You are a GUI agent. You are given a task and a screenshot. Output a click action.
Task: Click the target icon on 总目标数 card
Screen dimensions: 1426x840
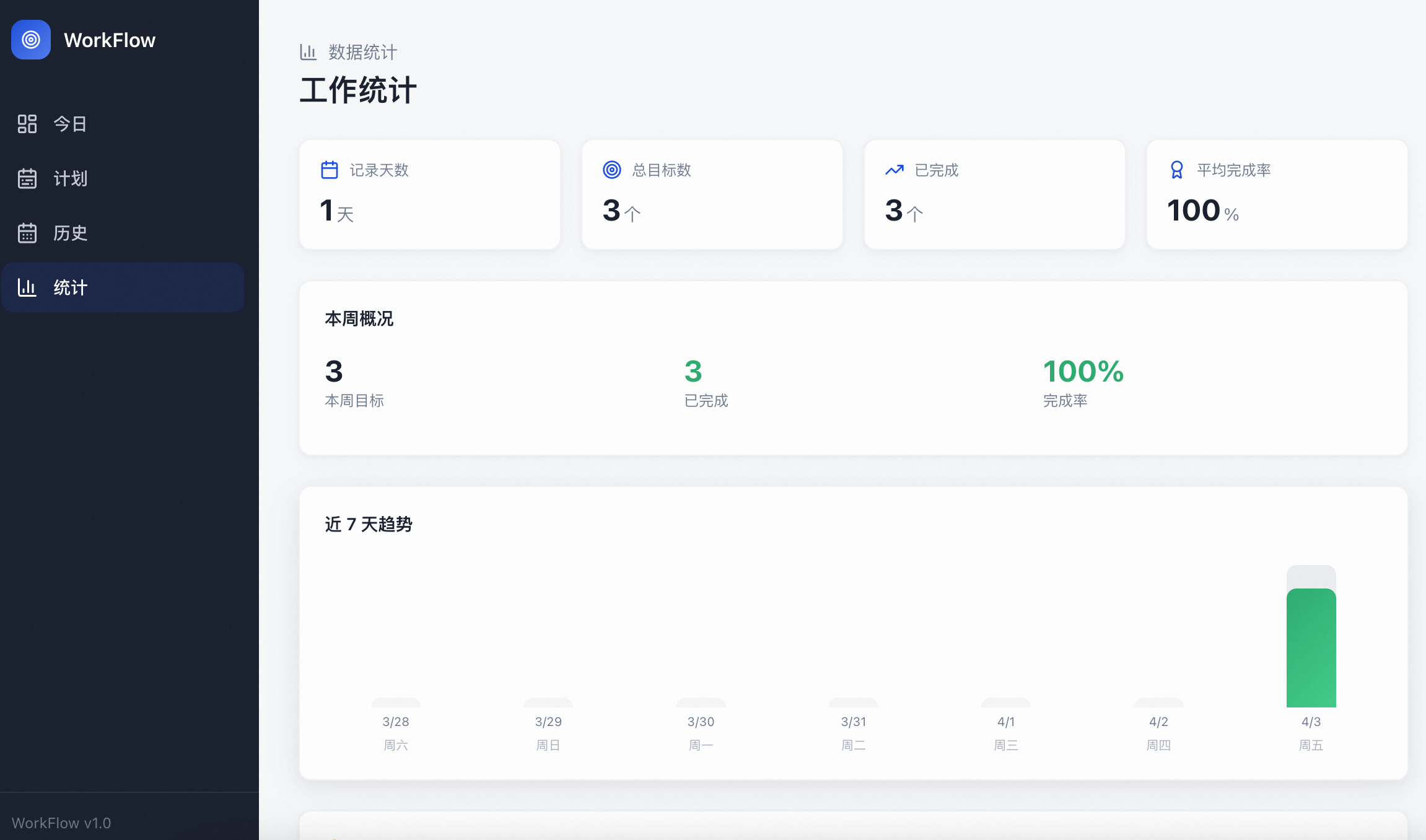612,170
